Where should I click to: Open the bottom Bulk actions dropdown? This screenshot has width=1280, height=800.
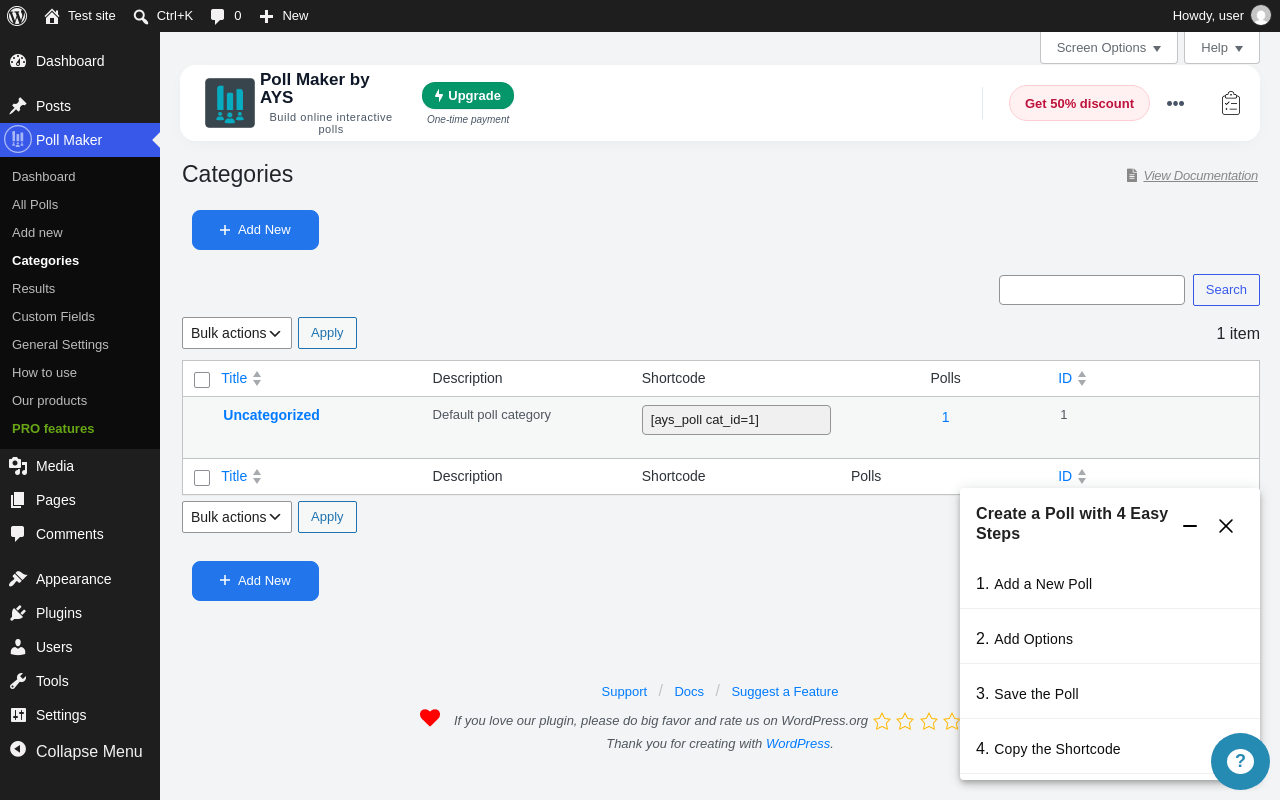coord(237,517)
